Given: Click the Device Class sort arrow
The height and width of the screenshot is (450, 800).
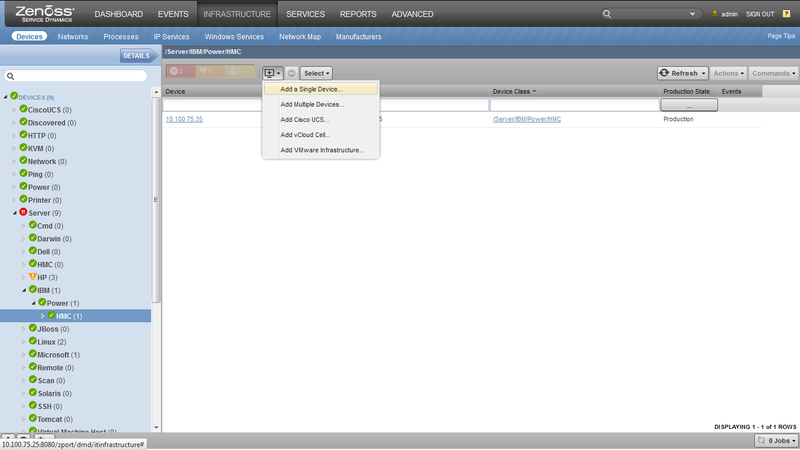Looking at the screenshot, I should tap(534, 91).
